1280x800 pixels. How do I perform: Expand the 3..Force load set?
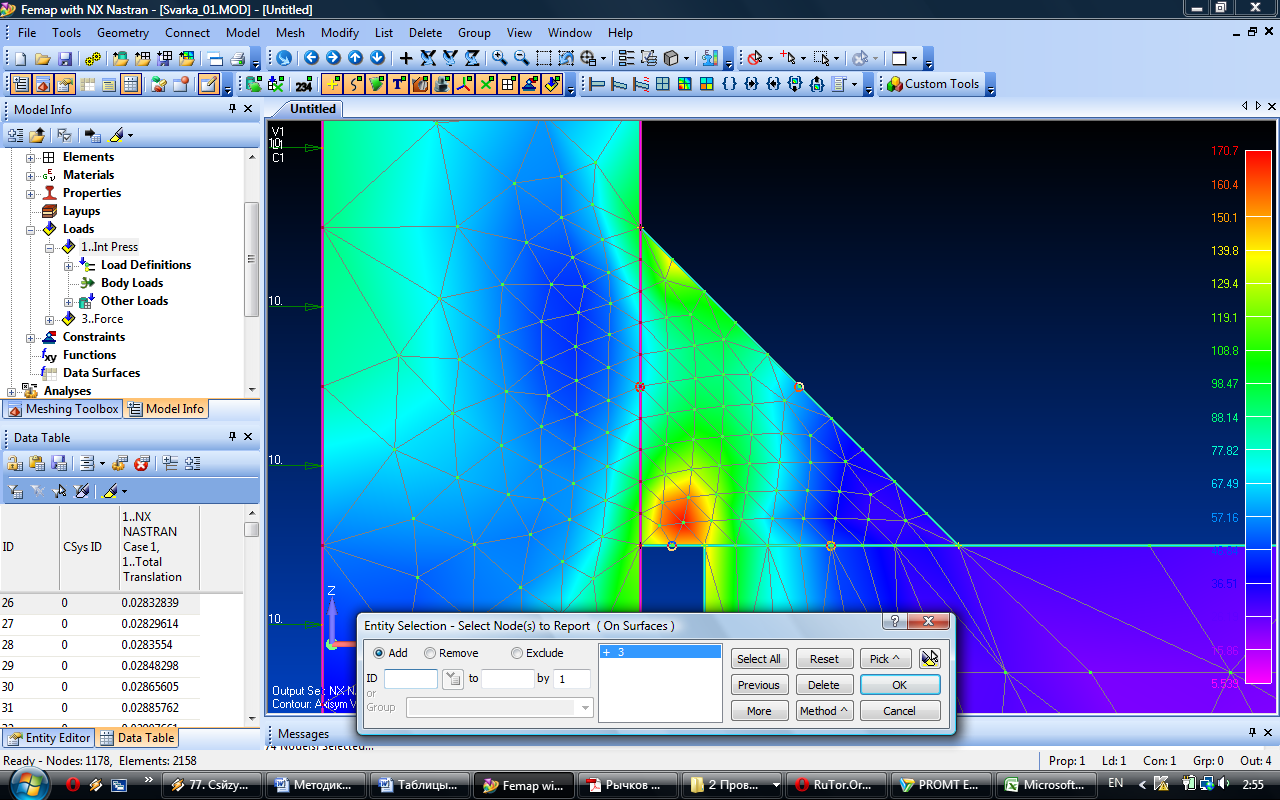(x=49, y=320)
